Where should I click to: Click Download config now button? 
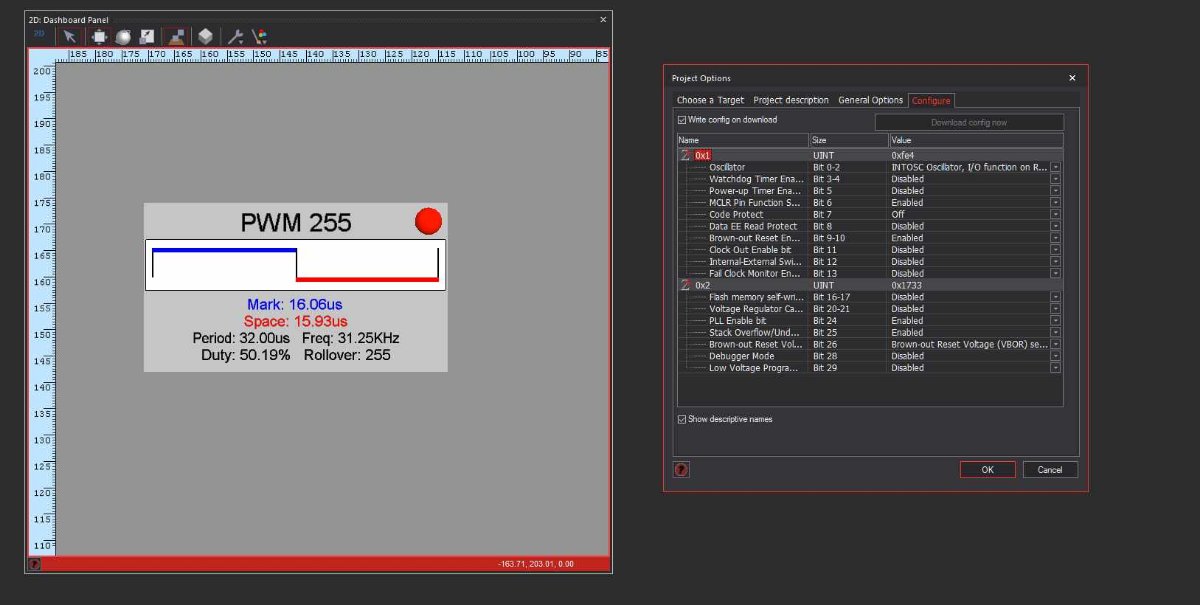coord(969,123)
